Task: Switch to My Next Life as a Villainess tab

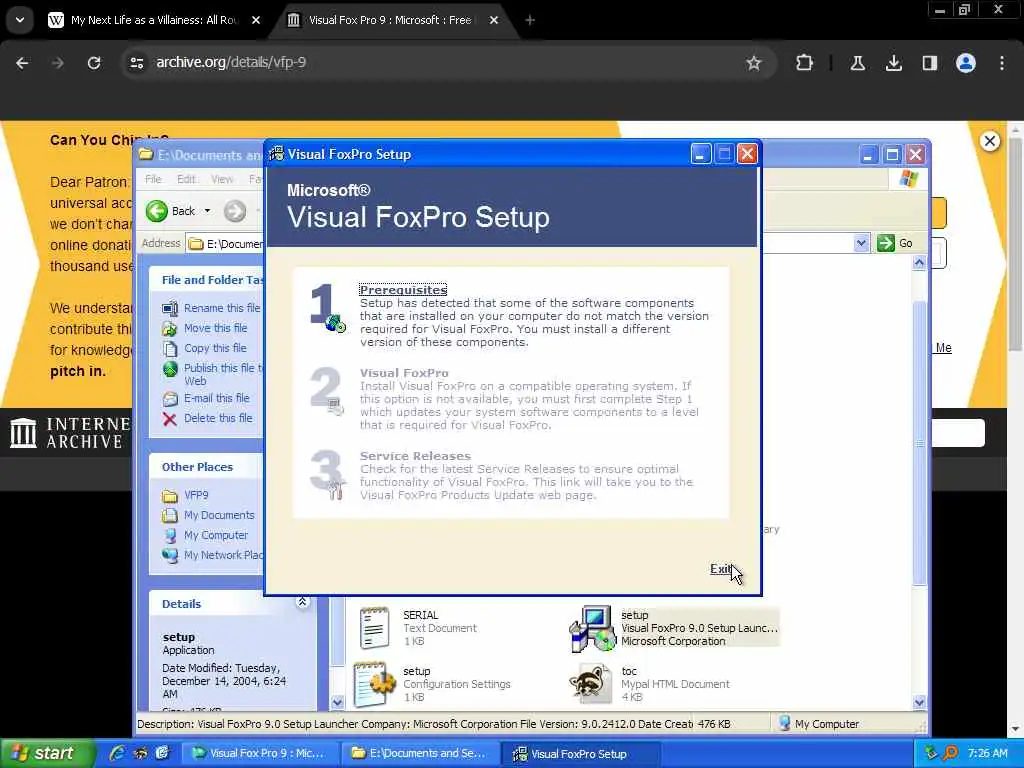Action: (x=154, y=20)
